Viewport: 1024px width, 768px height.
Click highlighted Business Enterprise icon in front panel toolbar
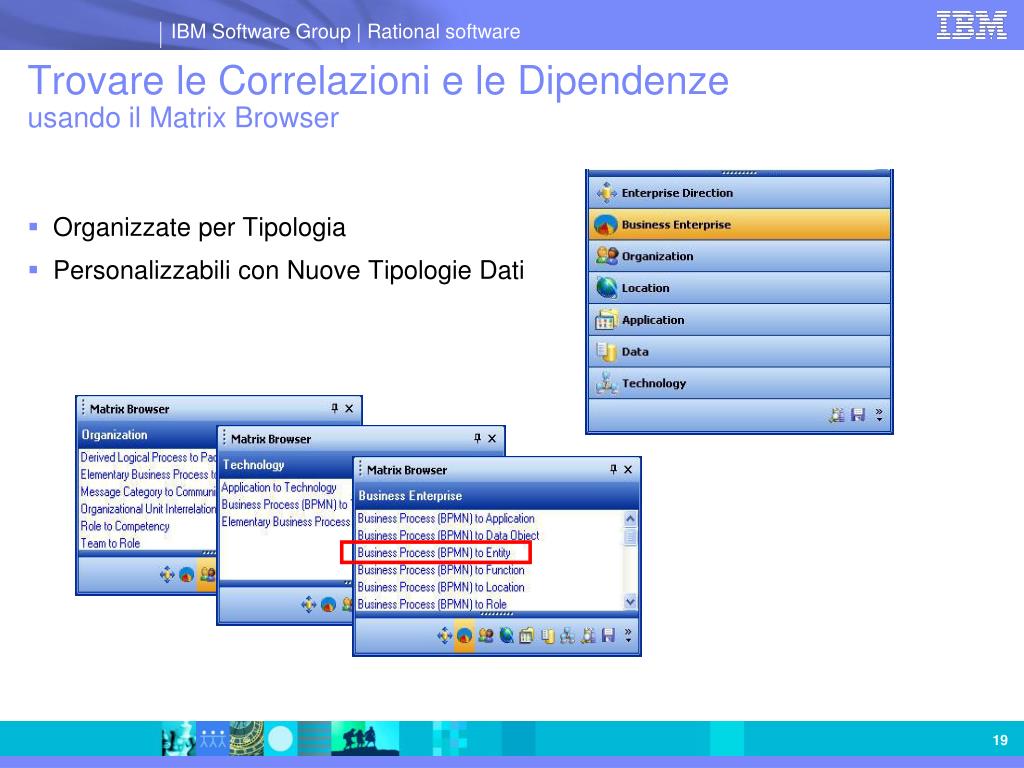click(x=464, y=635)
